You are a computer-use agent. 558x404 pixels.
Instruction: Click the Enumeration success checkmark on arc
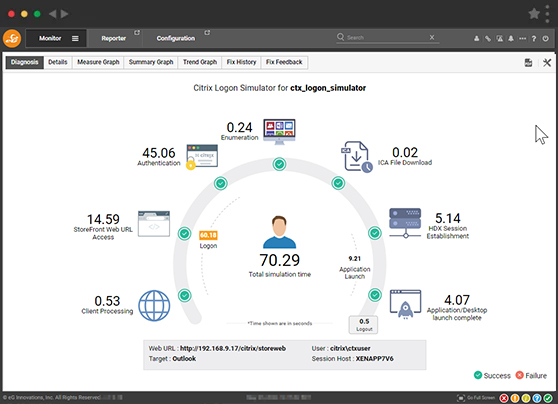coord(279,164)
